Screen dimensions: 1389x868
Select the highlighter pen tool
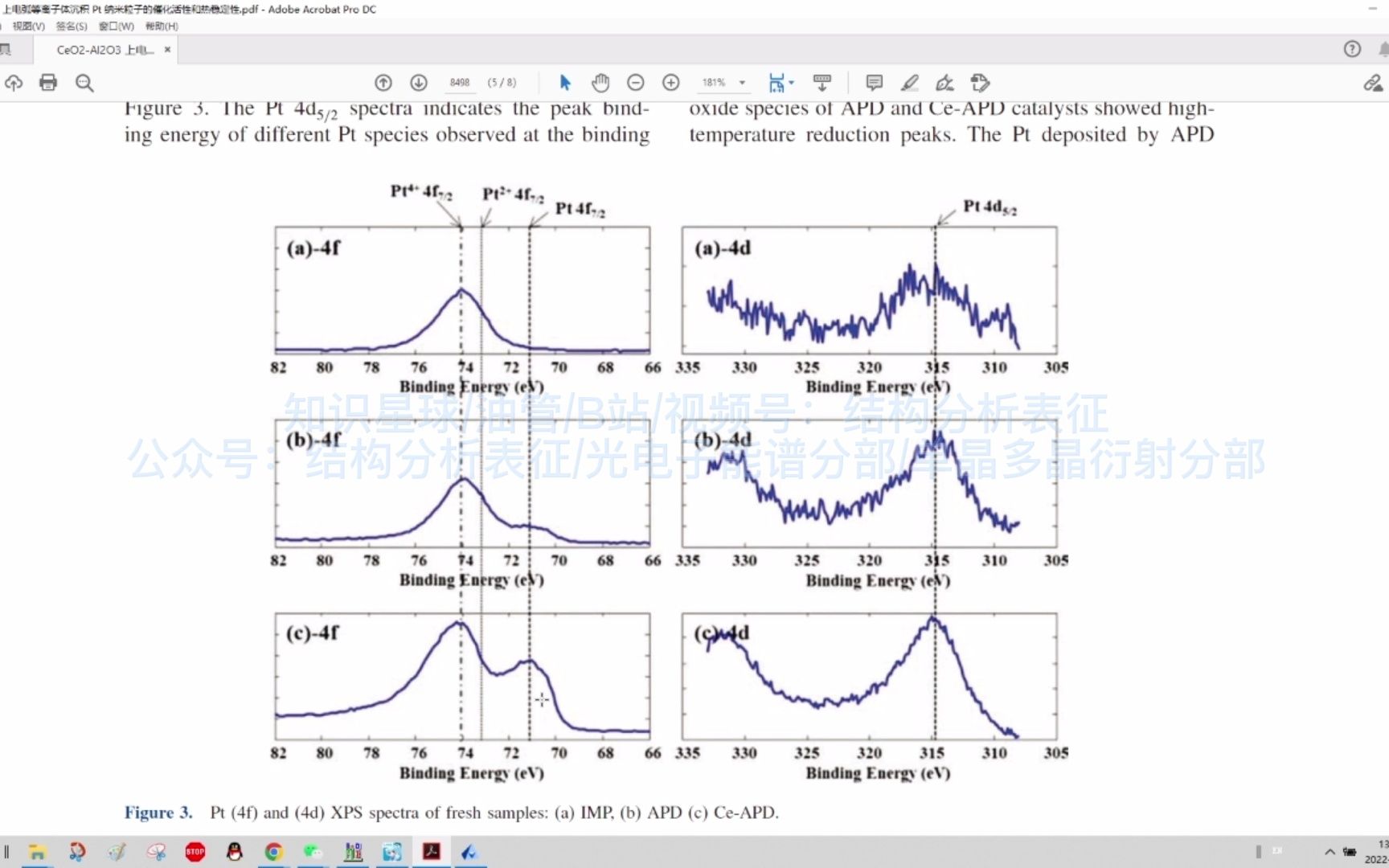point(910,83)
